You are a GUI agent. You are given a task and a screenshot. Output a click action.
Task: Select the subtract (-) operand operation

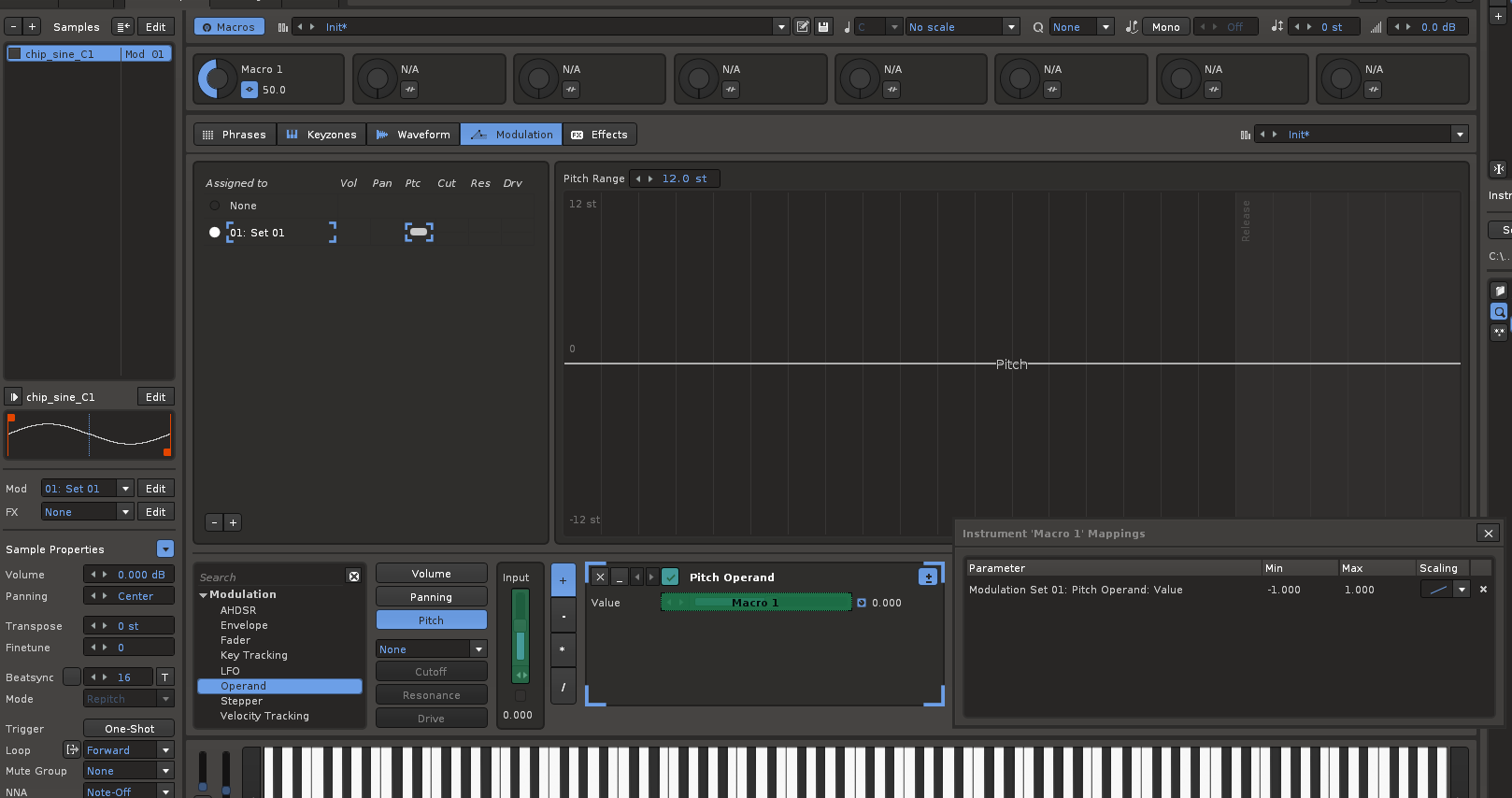[x=563, y=616]
